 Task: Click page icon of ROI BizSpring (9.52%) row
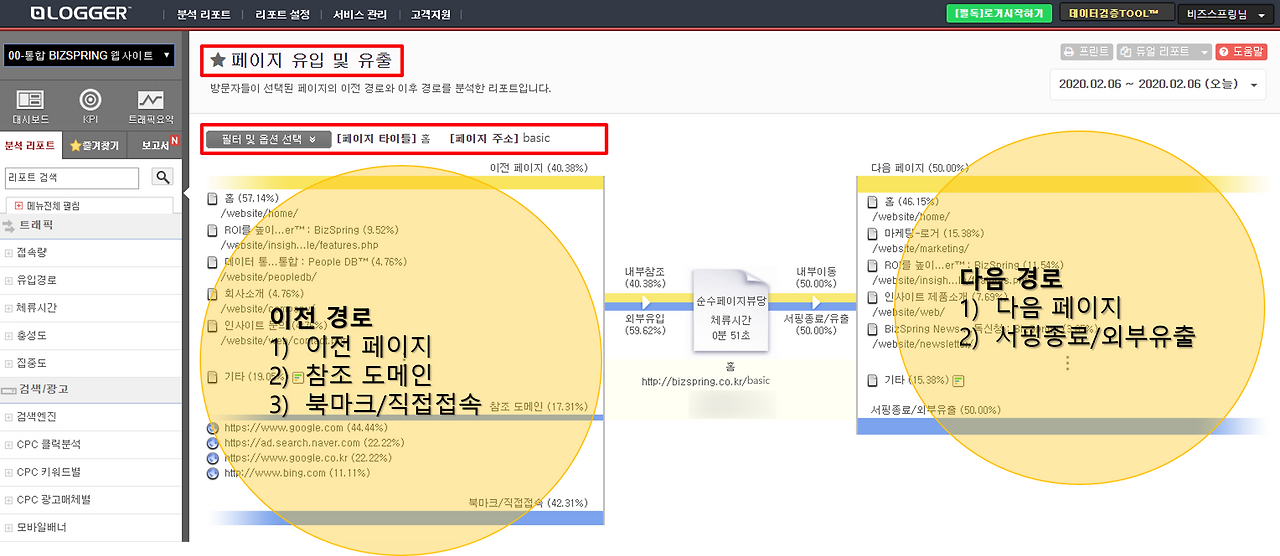[x=212, y=230]
